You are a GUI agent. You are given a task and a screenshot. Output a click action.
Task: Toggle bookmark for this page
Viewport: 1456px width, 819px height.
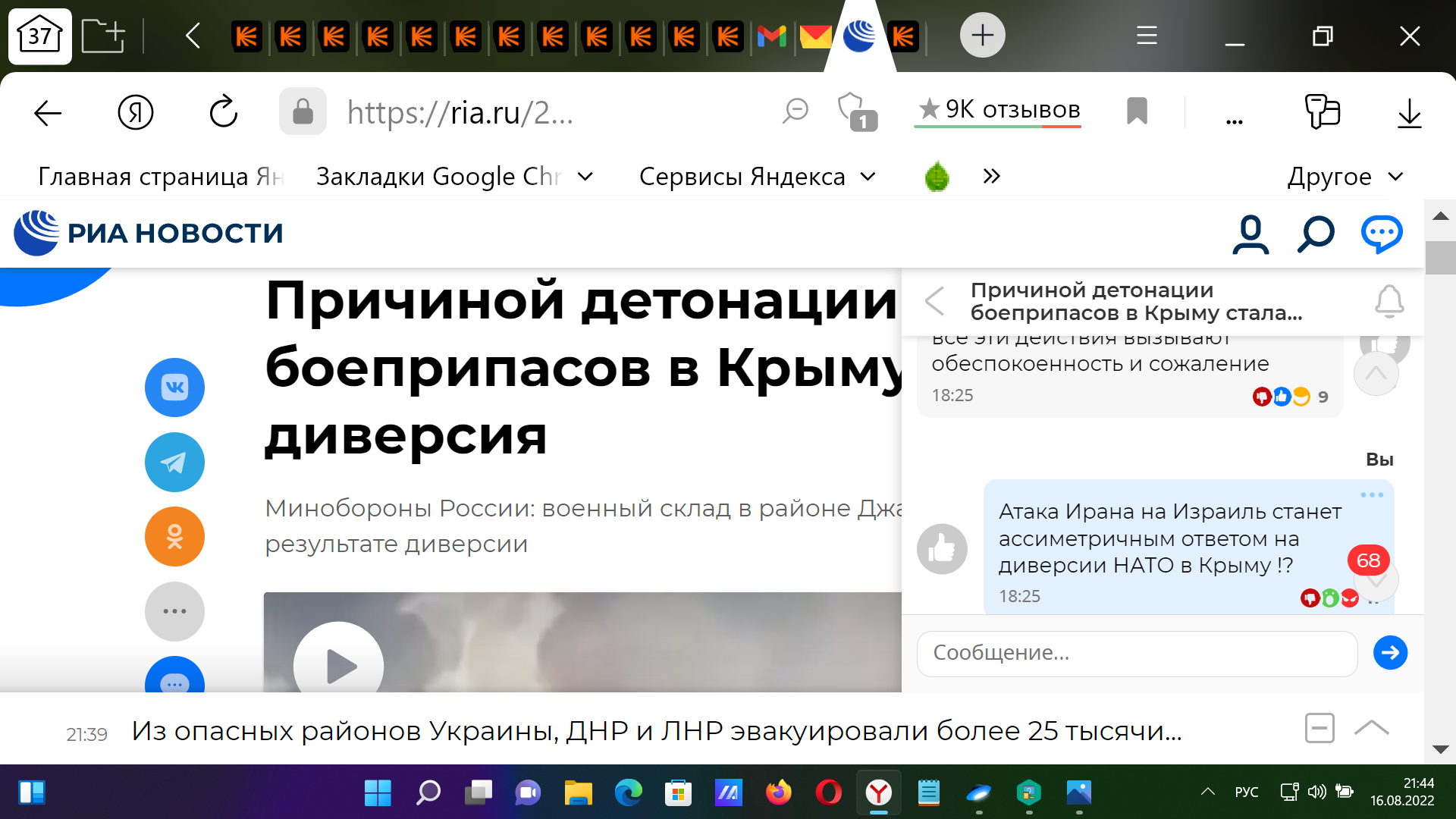1137,111
